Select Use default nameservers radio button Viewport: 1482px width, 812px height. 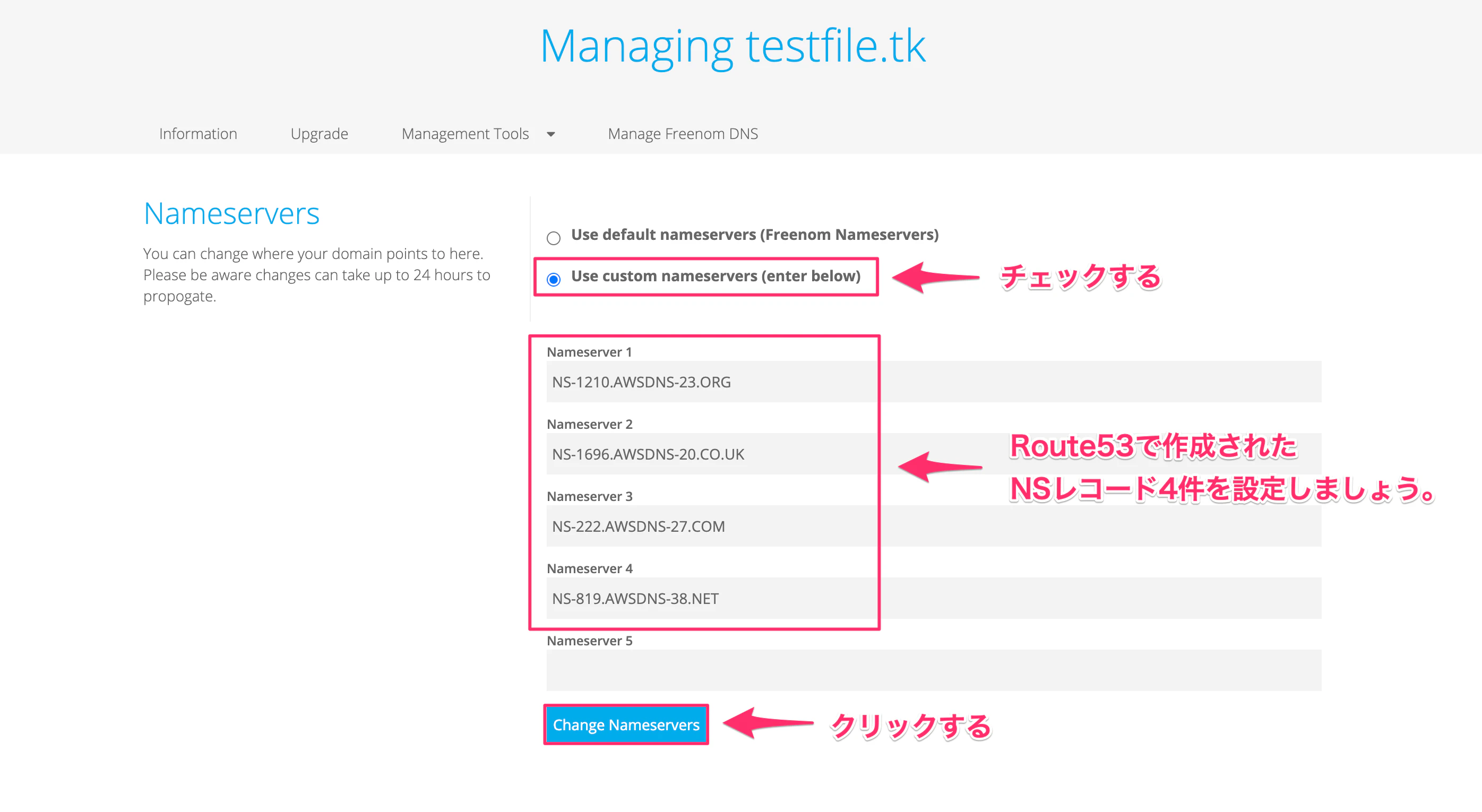(554, 238)
